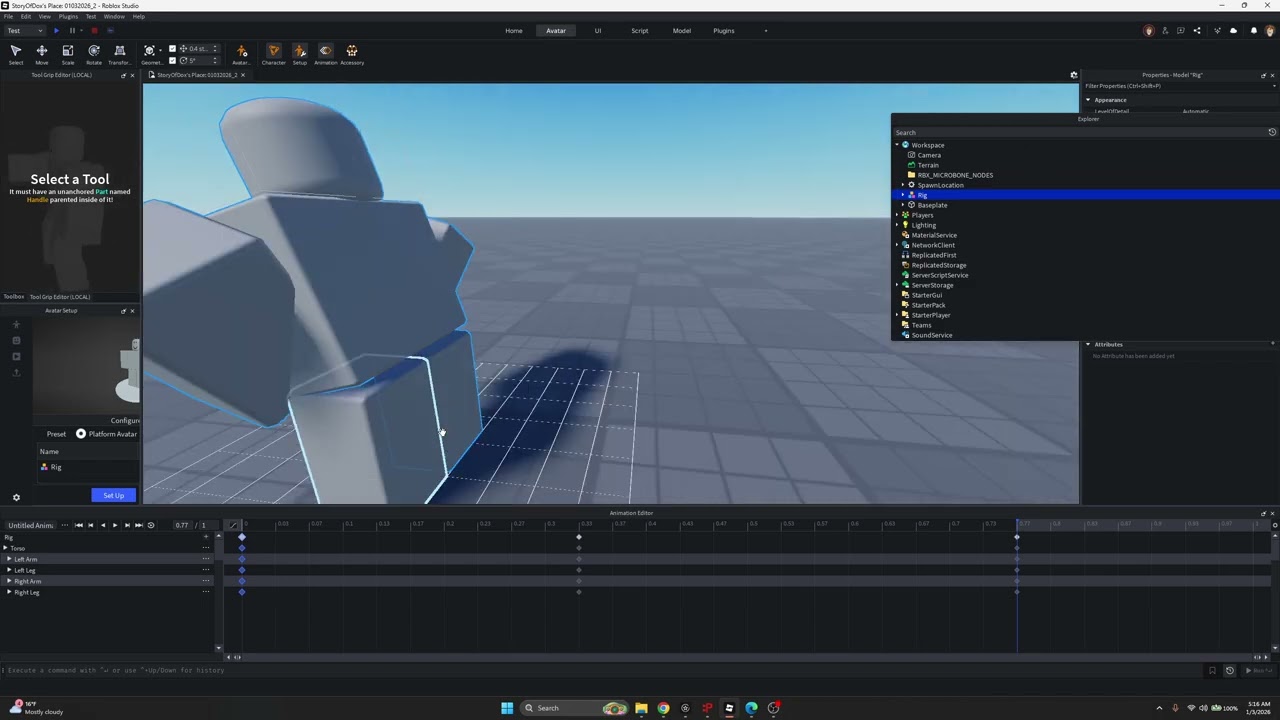This screenshot has height=720, width=1280.
Task: Select Camera in the Explorer
Action: click(x=929, y=155)
